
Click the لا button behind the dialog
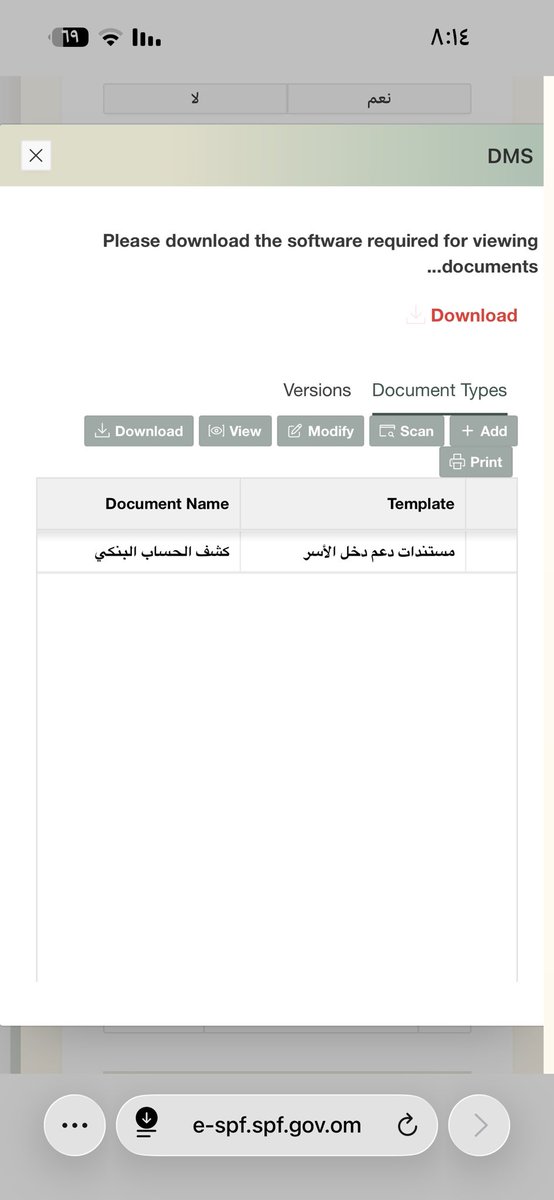click(x=195, y=99)
